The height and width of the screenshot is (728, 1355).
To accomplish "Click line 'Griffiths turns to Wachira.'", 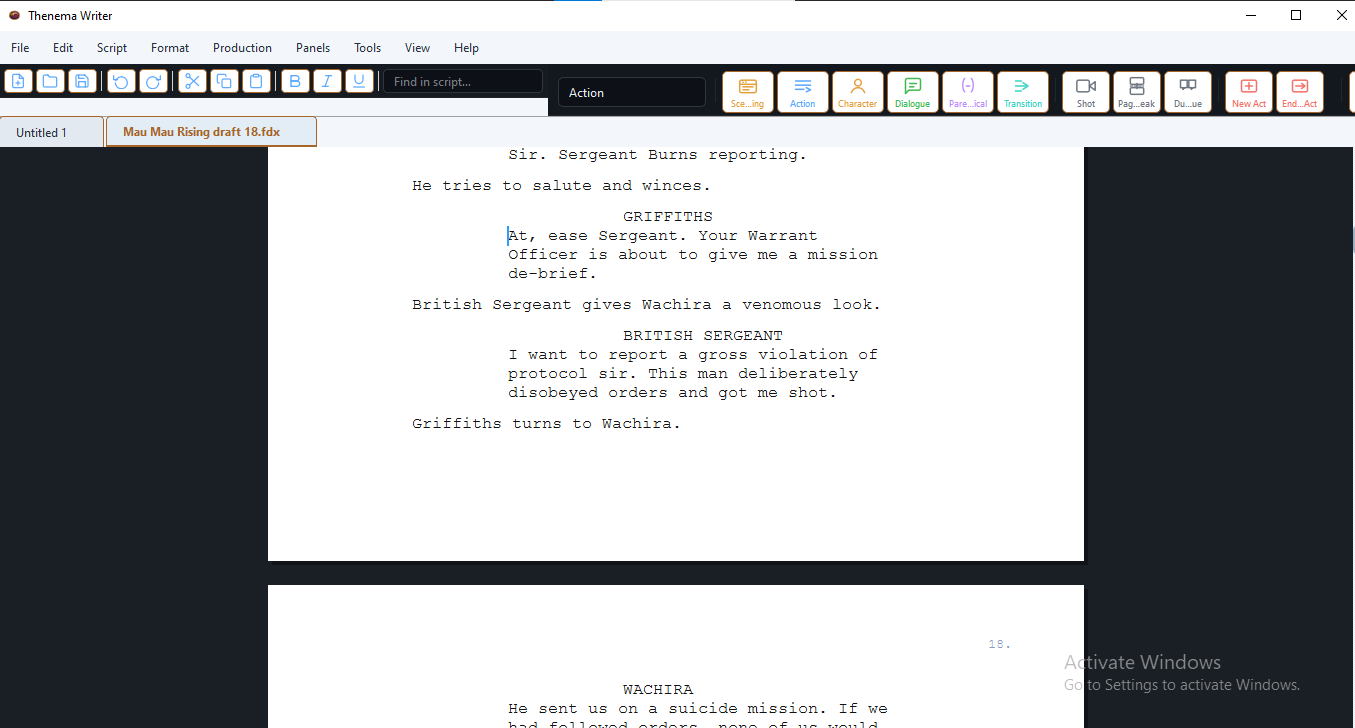I will pos(547,424).
